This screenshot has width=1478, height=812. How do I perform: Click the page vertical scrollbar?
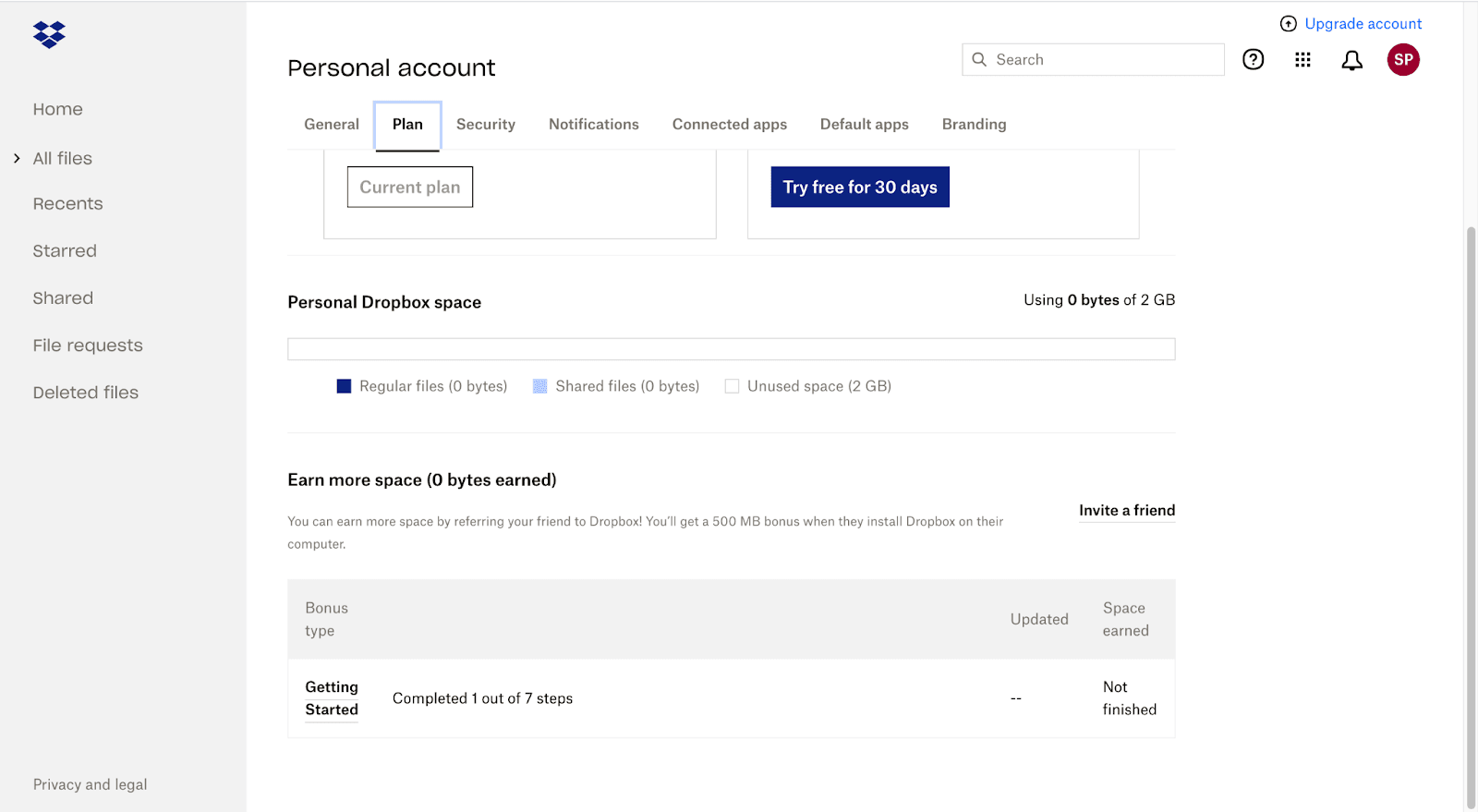coord(1472,517)
